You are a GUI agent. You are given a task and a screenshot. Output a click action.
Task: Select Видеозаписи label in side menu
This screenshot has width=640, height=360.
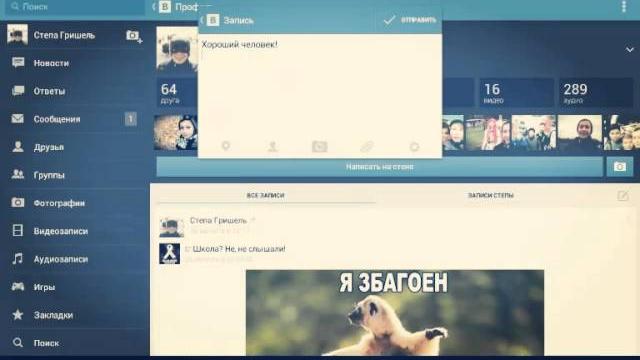[x=61, y=231]
